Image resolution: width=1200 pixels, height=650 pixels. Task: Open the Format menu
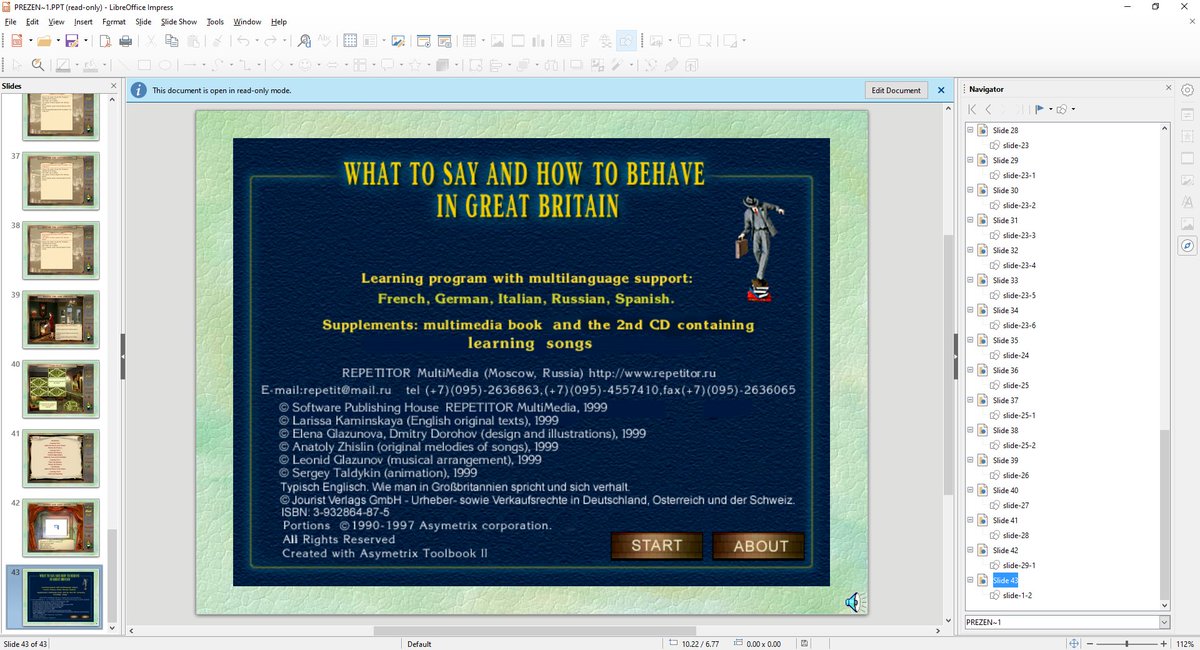point(114,21)
